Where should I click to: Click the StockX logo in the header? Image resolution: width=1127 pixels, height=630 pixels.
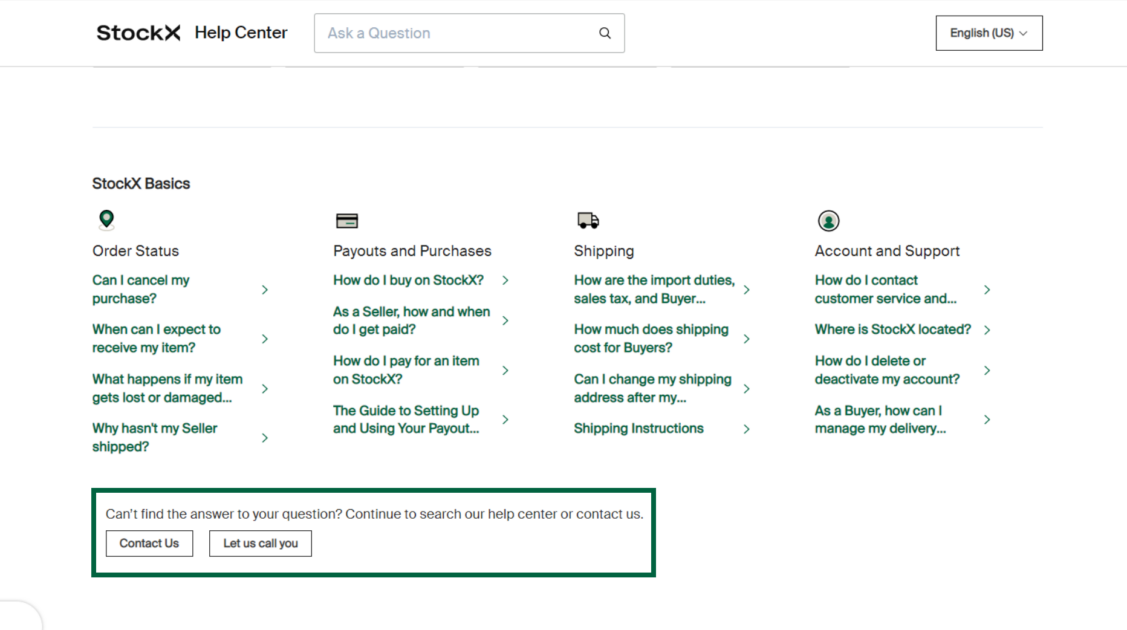(x=138, y=33)
